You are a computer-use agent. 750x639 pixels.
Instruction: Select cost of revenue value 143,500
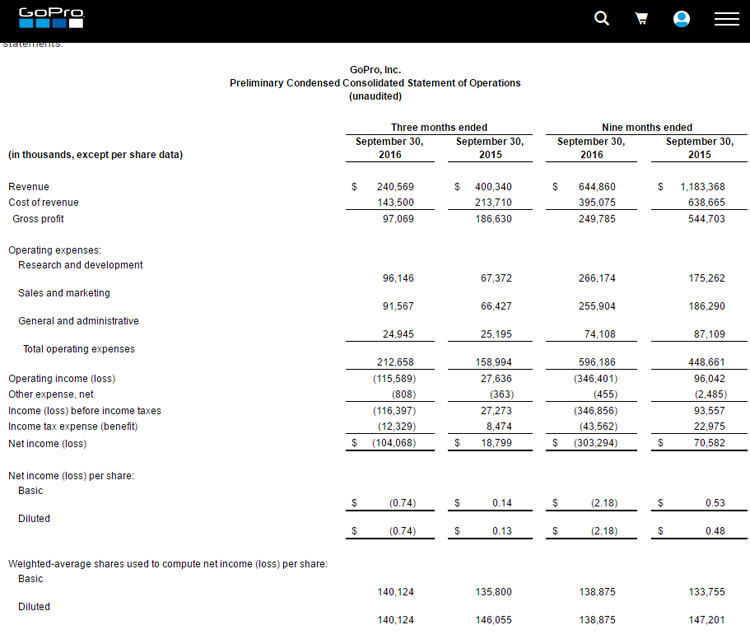(395, 202)
